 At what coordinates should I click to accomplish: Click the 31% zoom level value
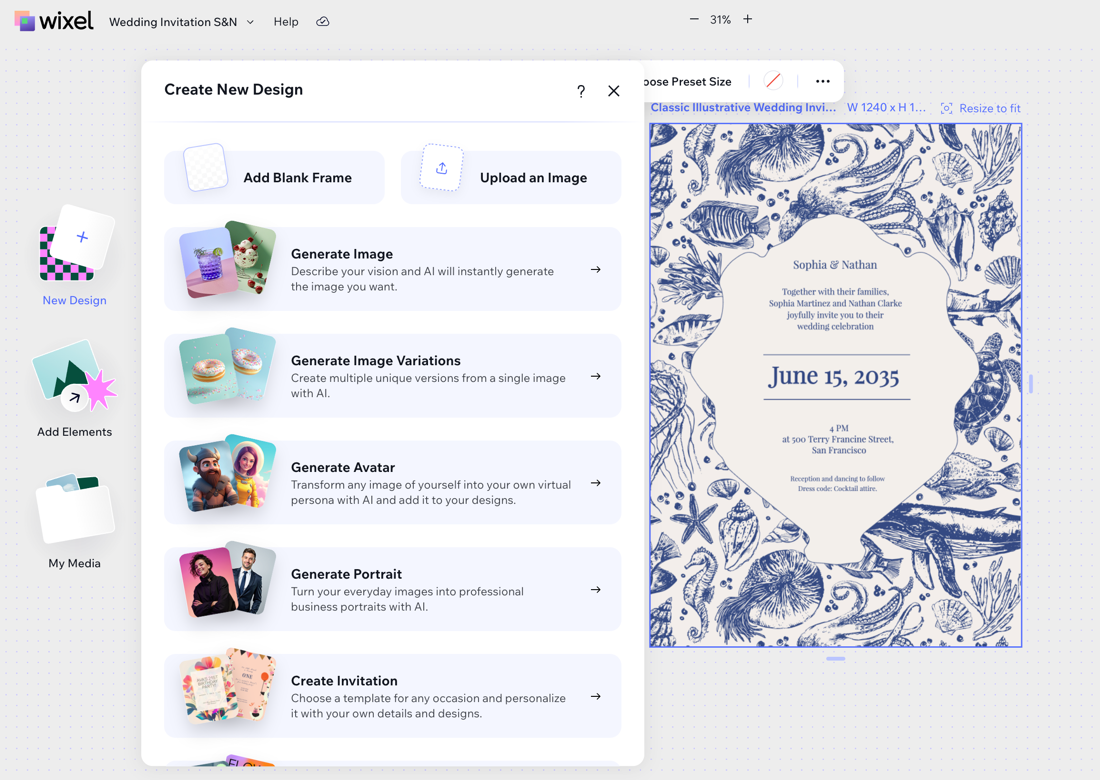(720, 20)
